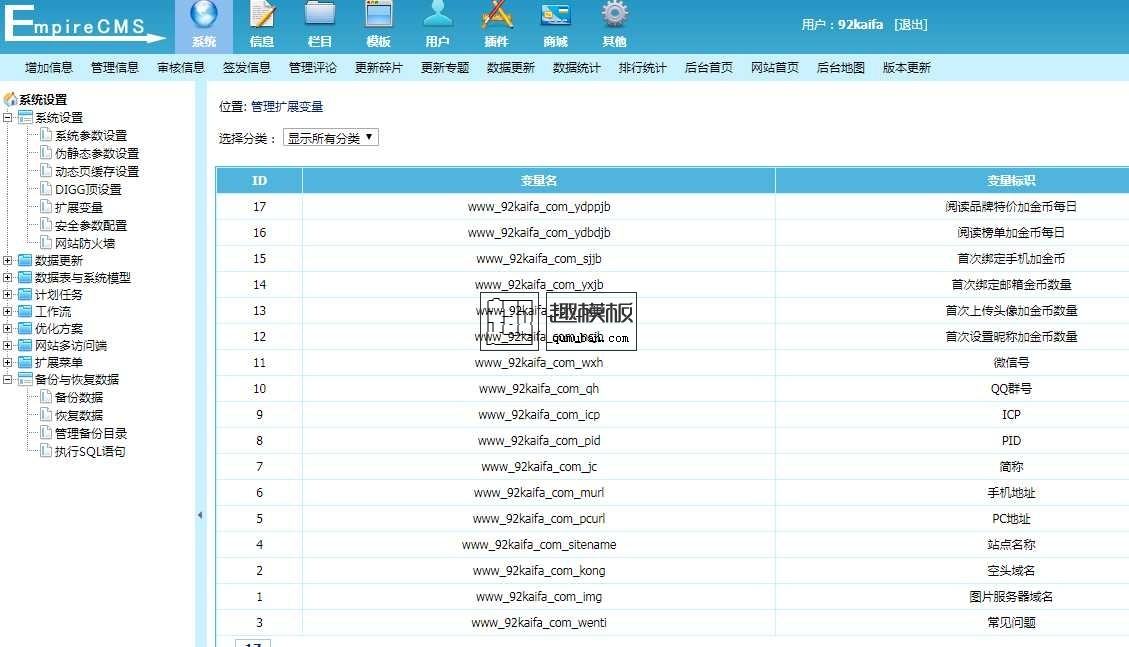Image resolution: width=1129 pixels, height=647 pixels.
Task: Expand the 扩展菜单 tree node
Action: pos(7,362)
